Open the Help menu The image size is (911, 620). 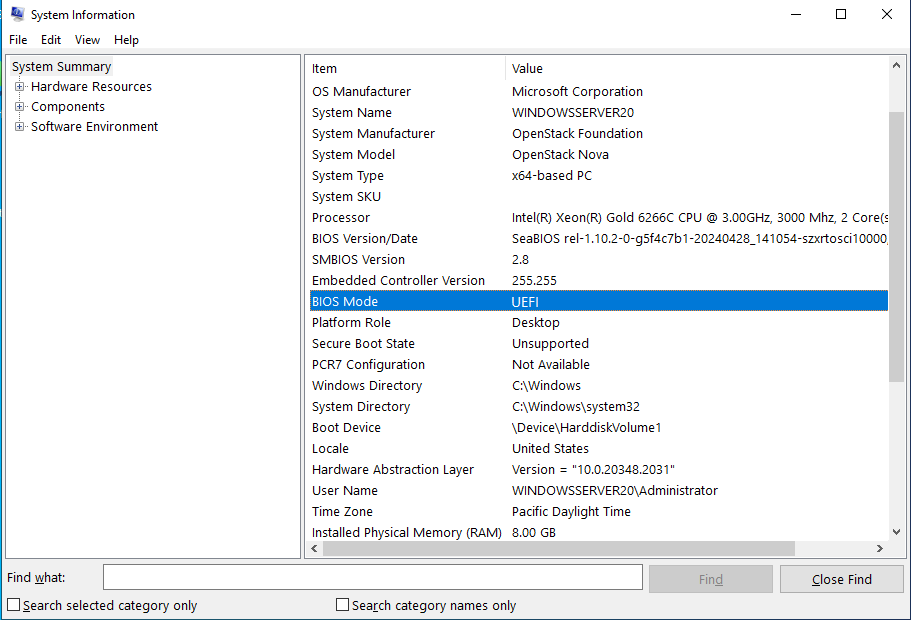[126, 40]
